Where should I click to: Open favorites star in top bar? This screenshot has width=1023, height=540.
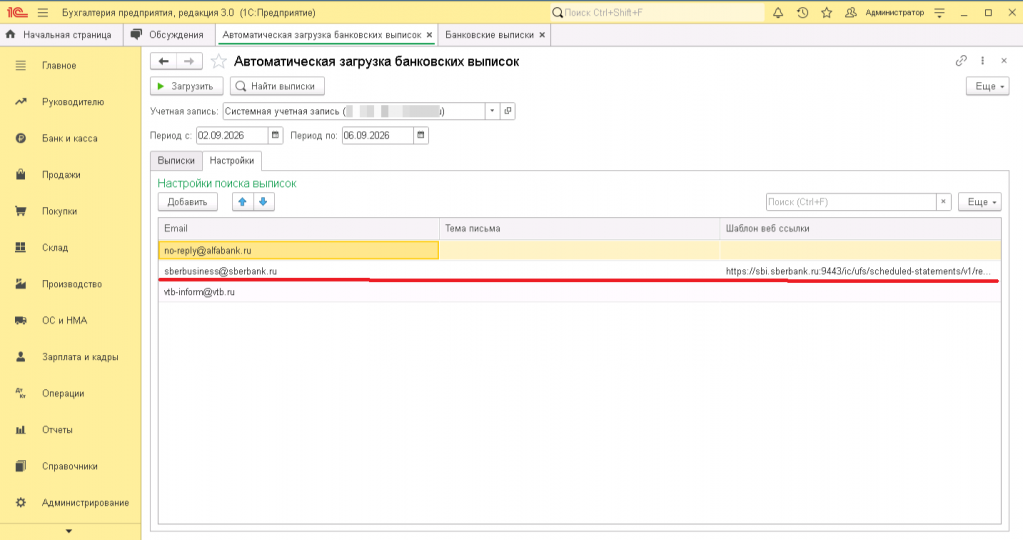pos(827,12)
